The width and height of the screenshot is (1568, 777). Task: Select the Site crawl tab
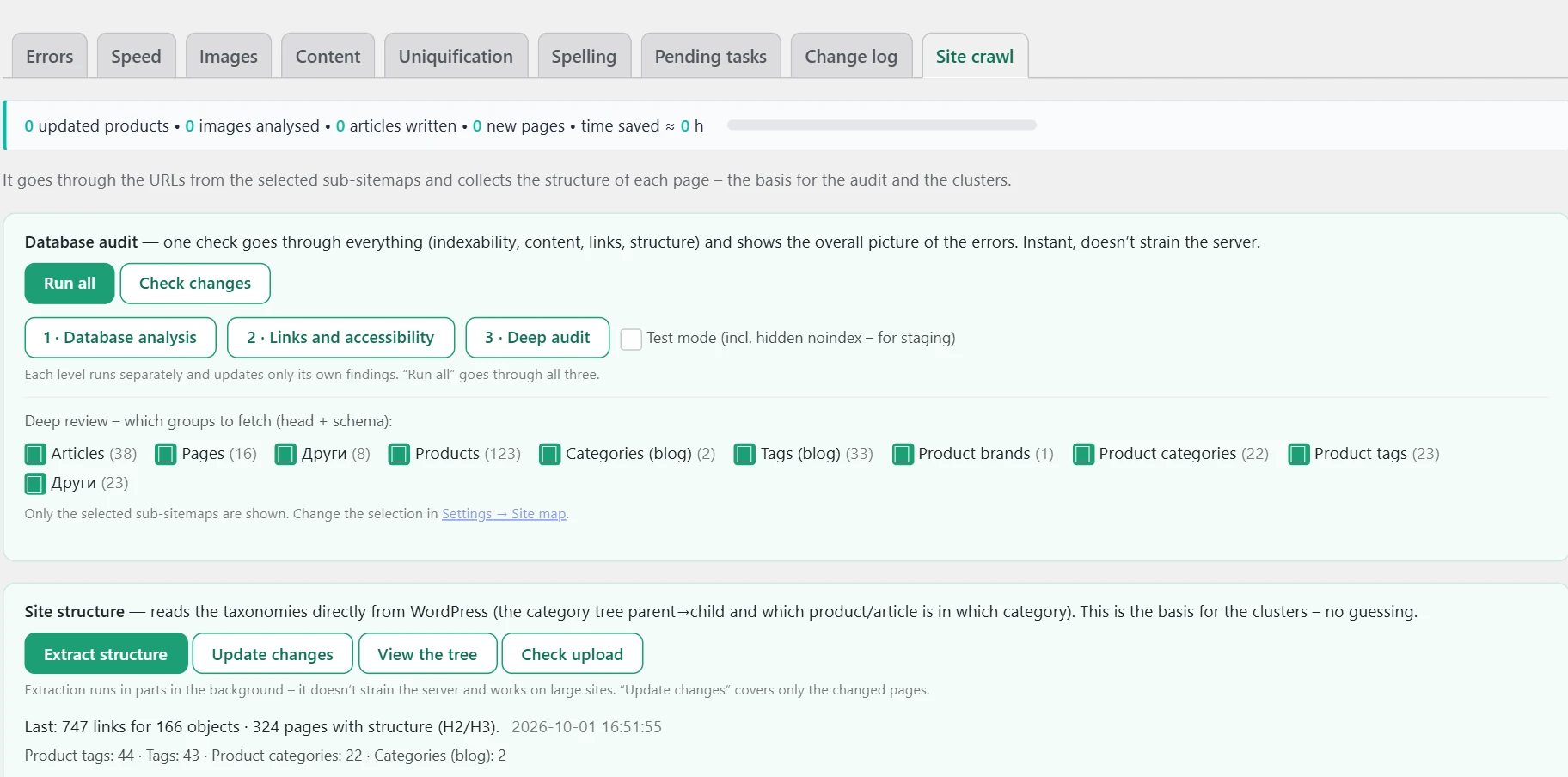[975, 56]
